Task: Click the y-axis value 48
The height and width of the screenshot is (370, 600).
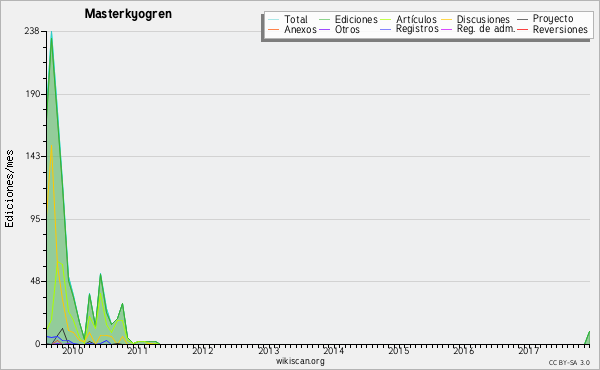Action: tap(36, 281)
